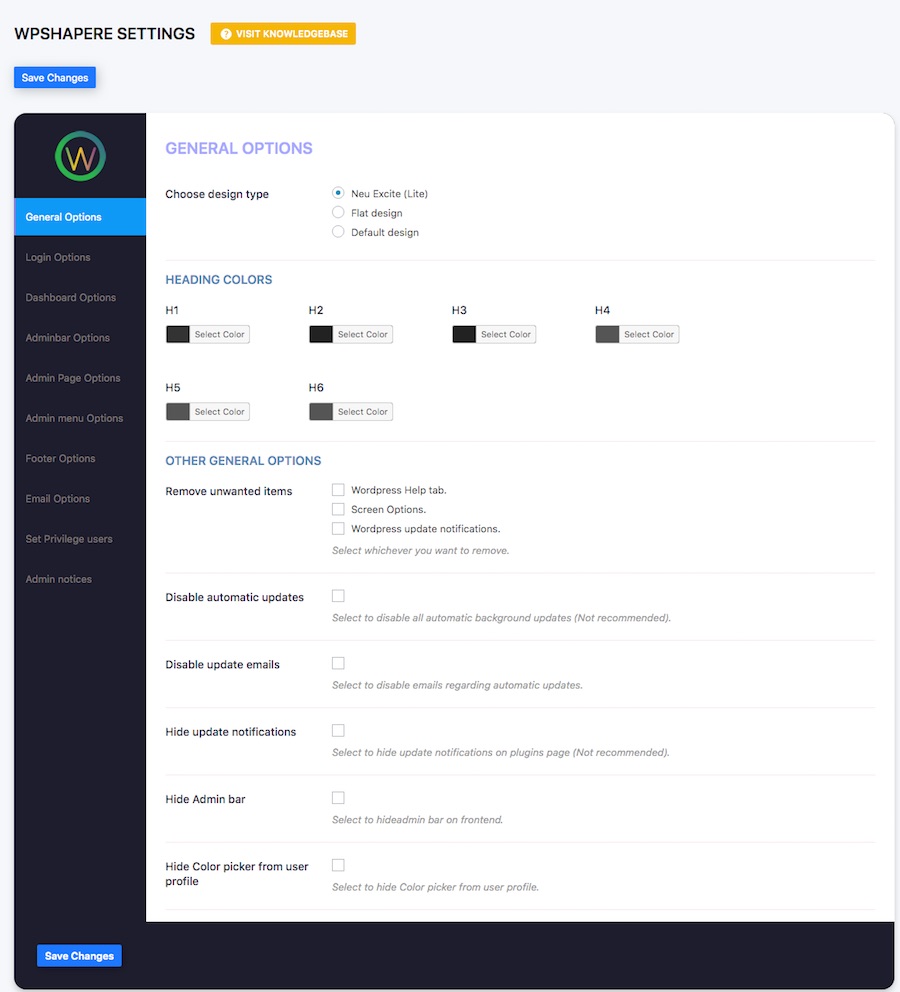Click 'Choose design type' label
Image resolution: width=900 pixels, height=992 pixels.
[x=217, y=194]
